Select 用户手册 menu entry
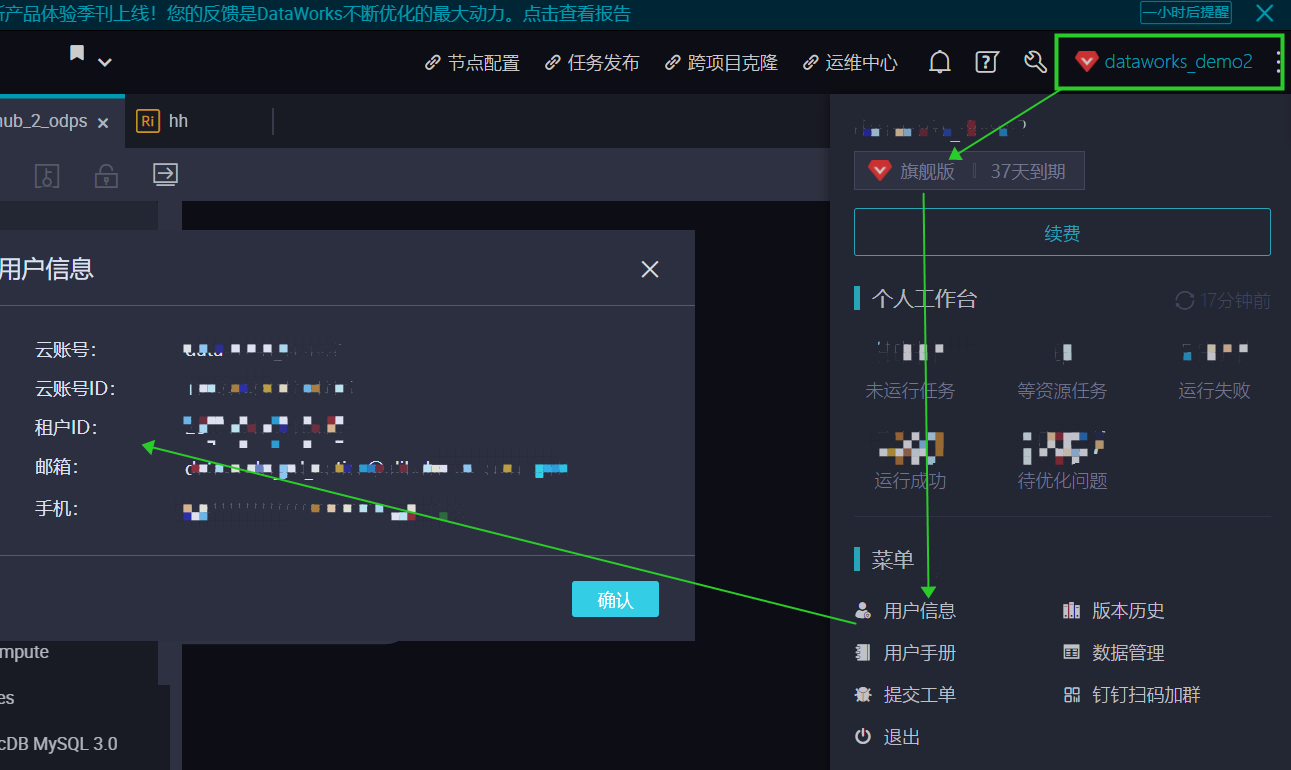The height and width of the screenshot is (770, 1291). coord(920,653)
